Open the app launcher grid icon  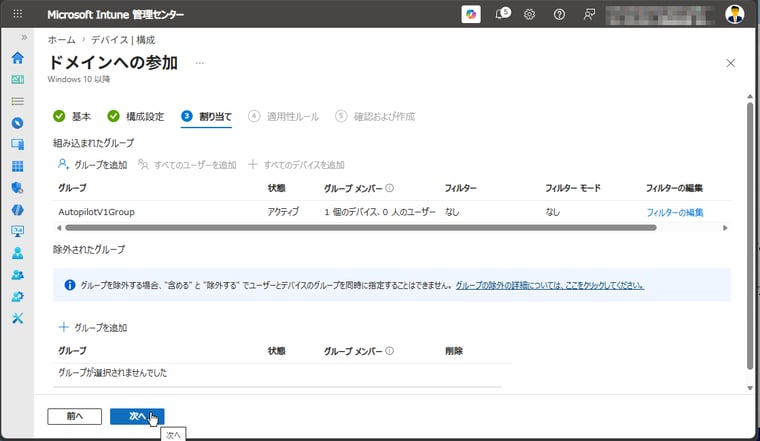coord(17,14)
